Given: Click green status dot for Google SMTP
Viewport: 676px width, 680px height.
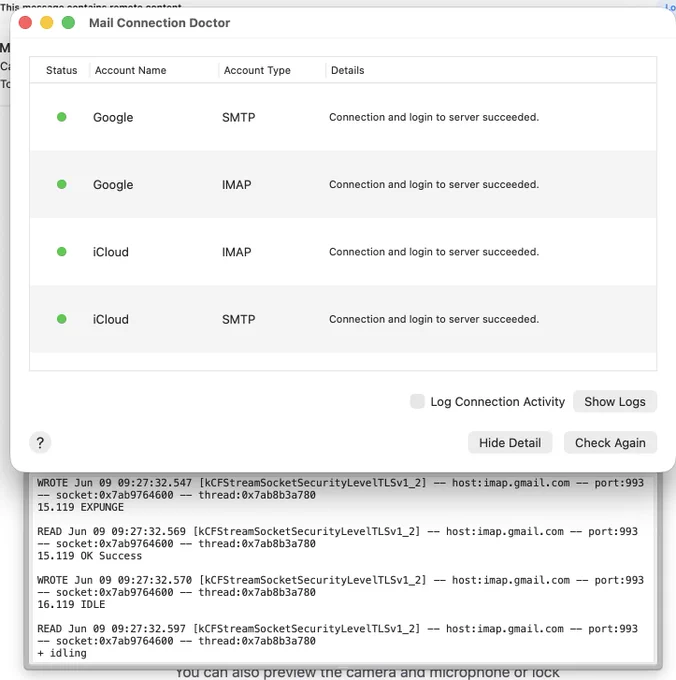Looking at the screenshot, I should (62, 117).
